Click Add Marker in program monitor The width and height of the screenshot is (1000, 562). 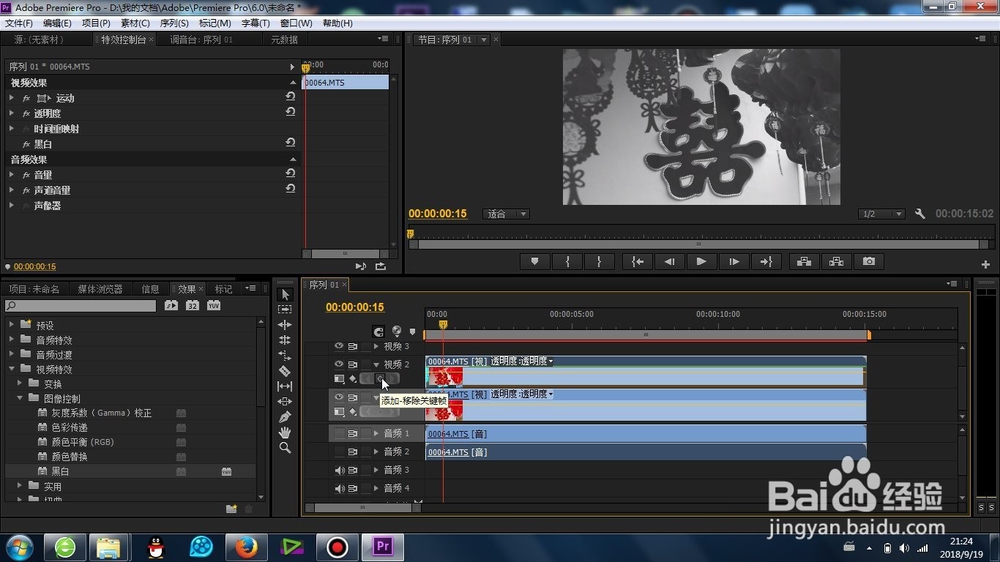pos(534,262)
